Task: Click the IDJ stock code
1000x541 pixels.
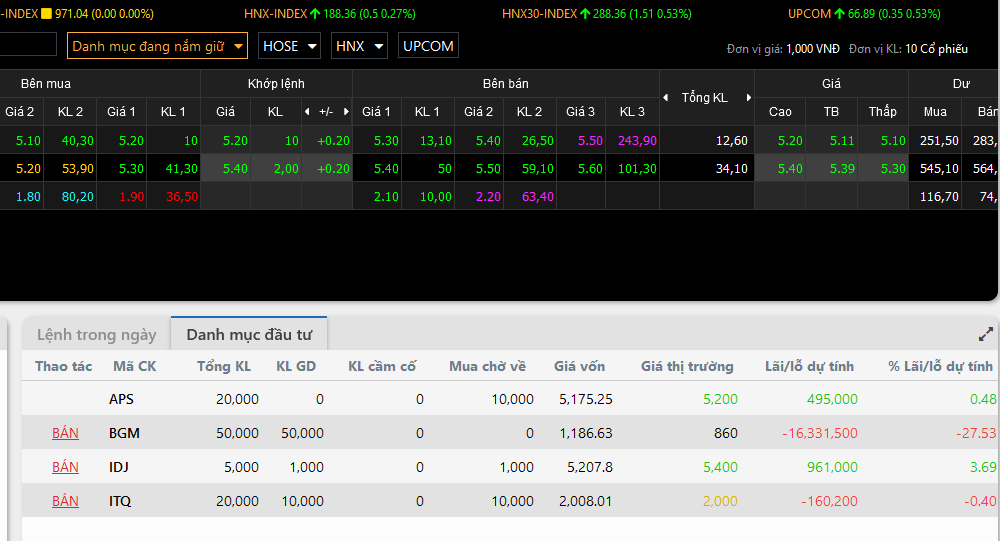Action: 119,467
